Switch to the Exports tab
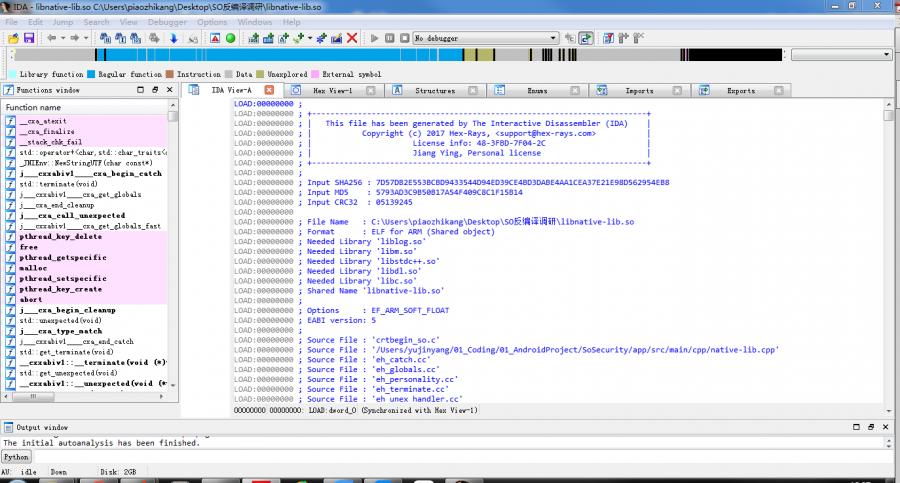The height and width of the screenshot is (483, 900). (740, 90)
